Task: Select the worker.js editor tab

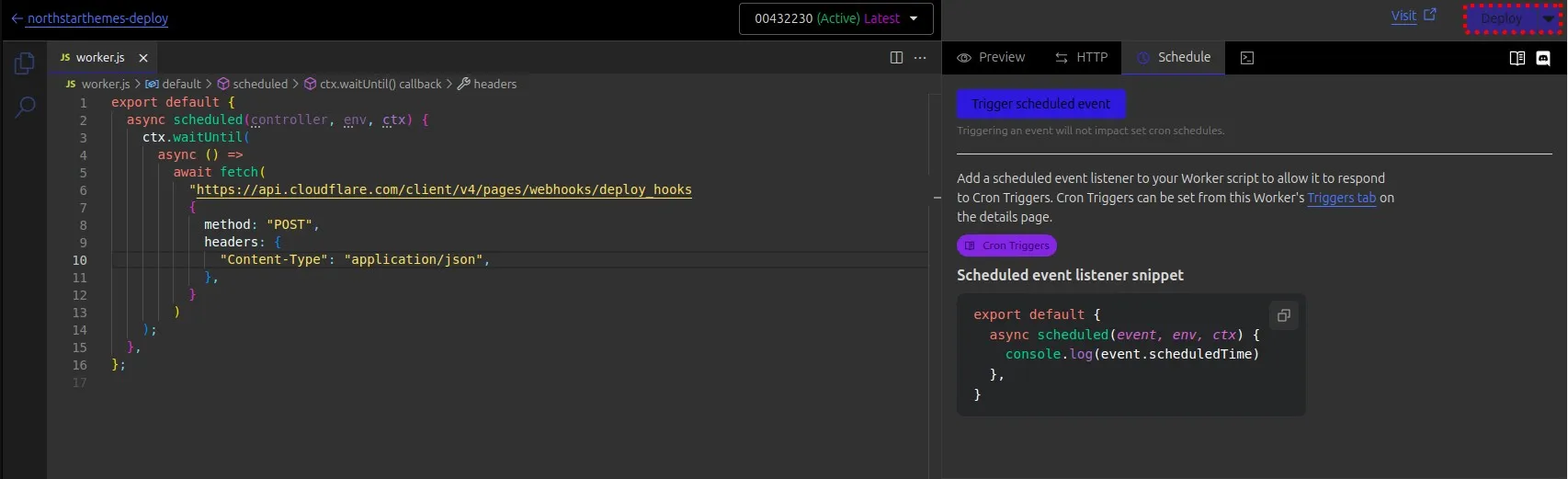Action: pos(100,58)
